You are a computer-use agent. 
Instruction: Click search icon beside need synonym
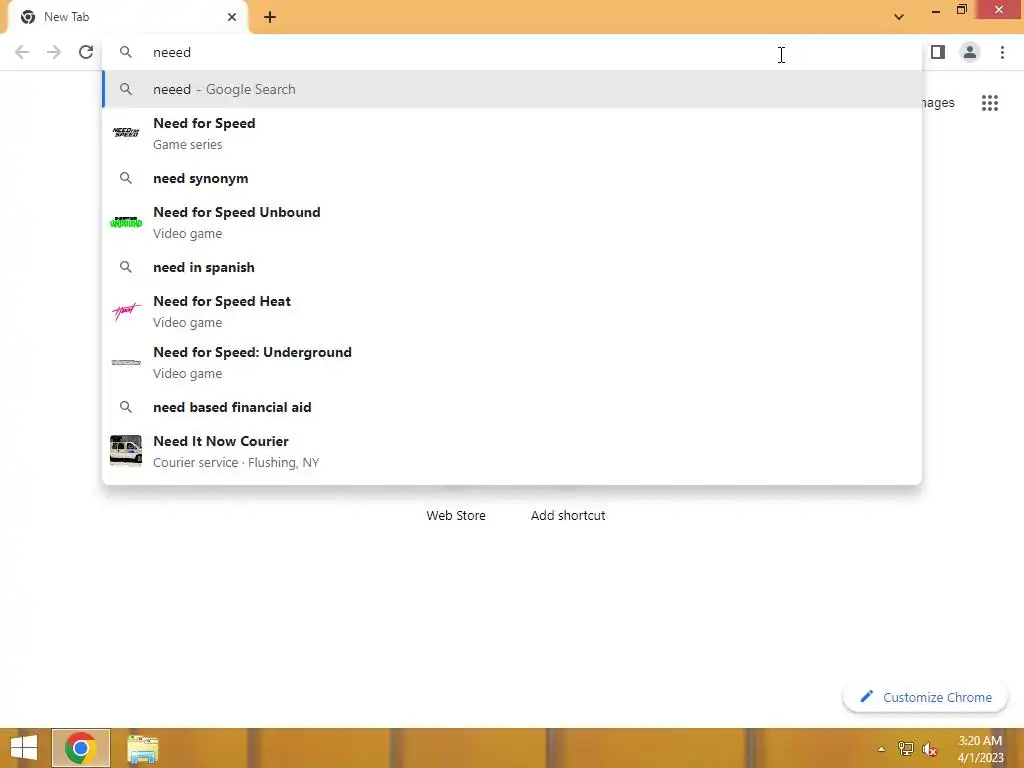point(125,178)
